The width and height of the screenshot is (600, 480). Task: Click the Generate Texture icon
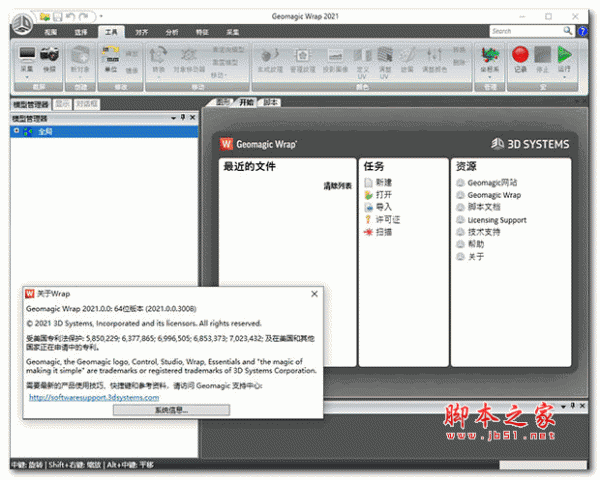click(x=270, y=55)
